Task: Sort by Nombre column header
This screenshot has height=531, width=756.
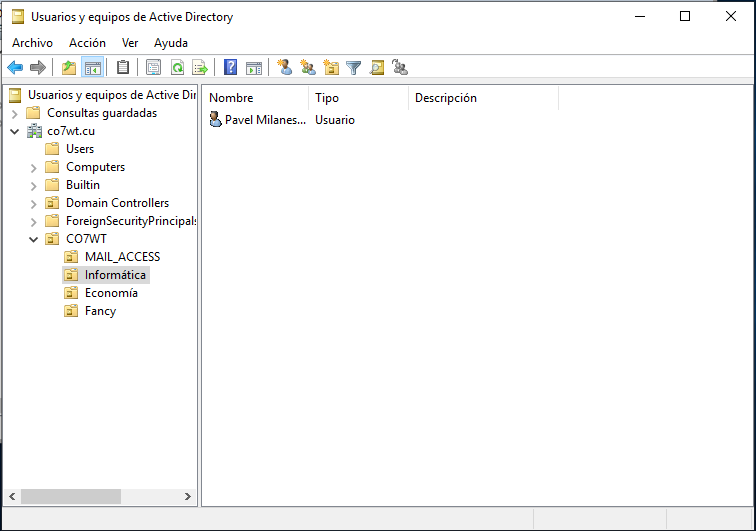Action: tap(256, 98)
